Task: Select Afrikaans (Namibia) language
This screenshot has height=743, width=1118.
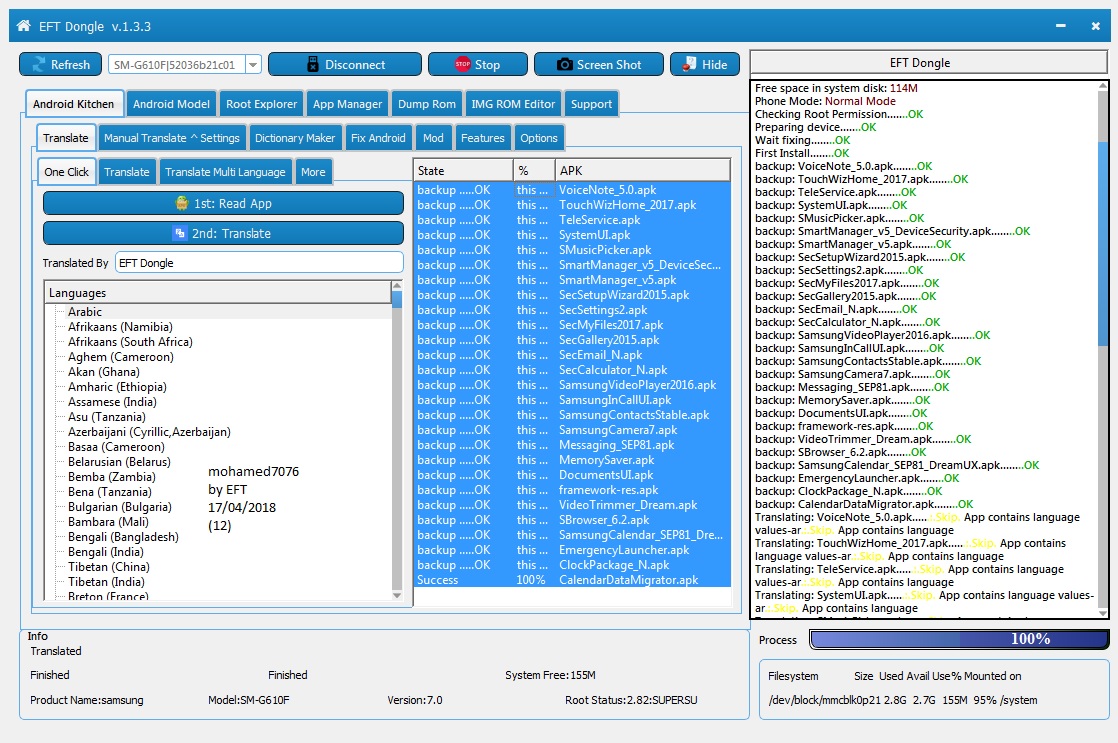Action: (120, 327)
